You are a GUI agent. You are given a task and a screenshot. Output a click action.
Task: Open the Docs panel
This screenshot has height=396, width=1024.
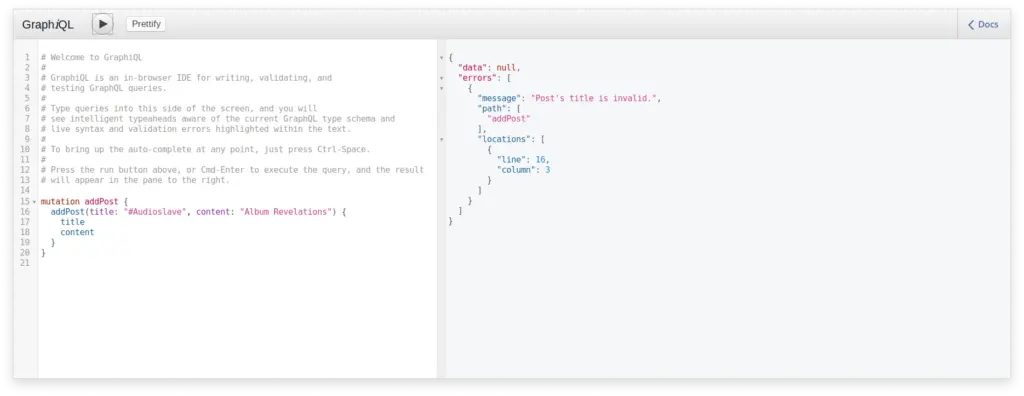click(983, 25)
